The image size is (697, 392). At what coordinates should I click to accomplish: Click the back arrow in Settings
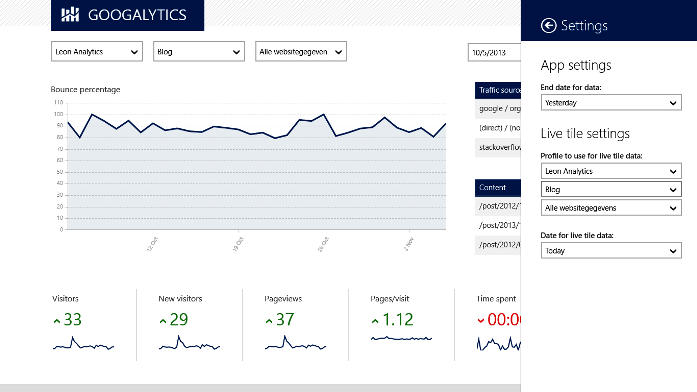(549, 26)
